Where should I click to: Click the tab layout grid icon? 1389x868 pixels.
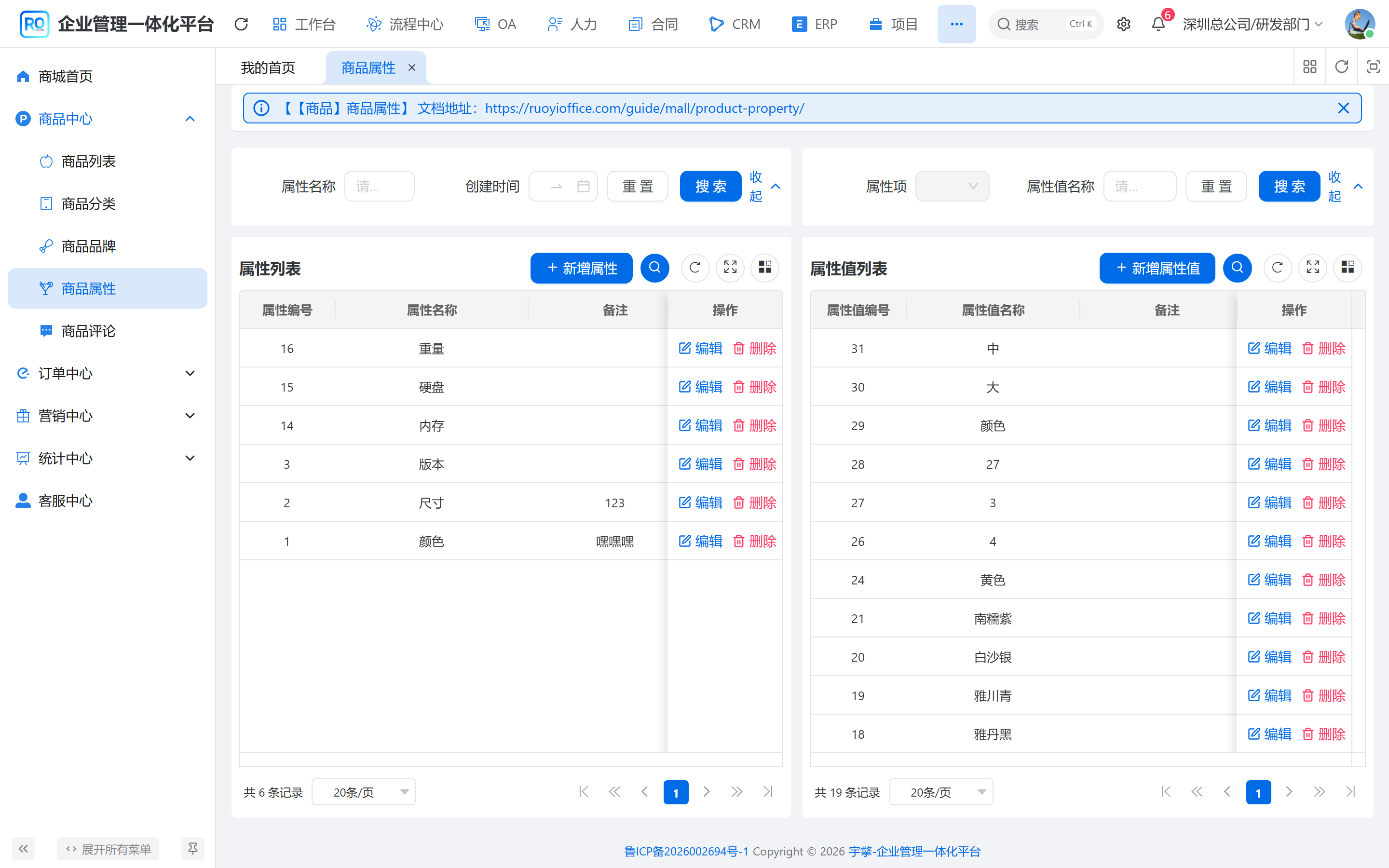(1309, 67)
